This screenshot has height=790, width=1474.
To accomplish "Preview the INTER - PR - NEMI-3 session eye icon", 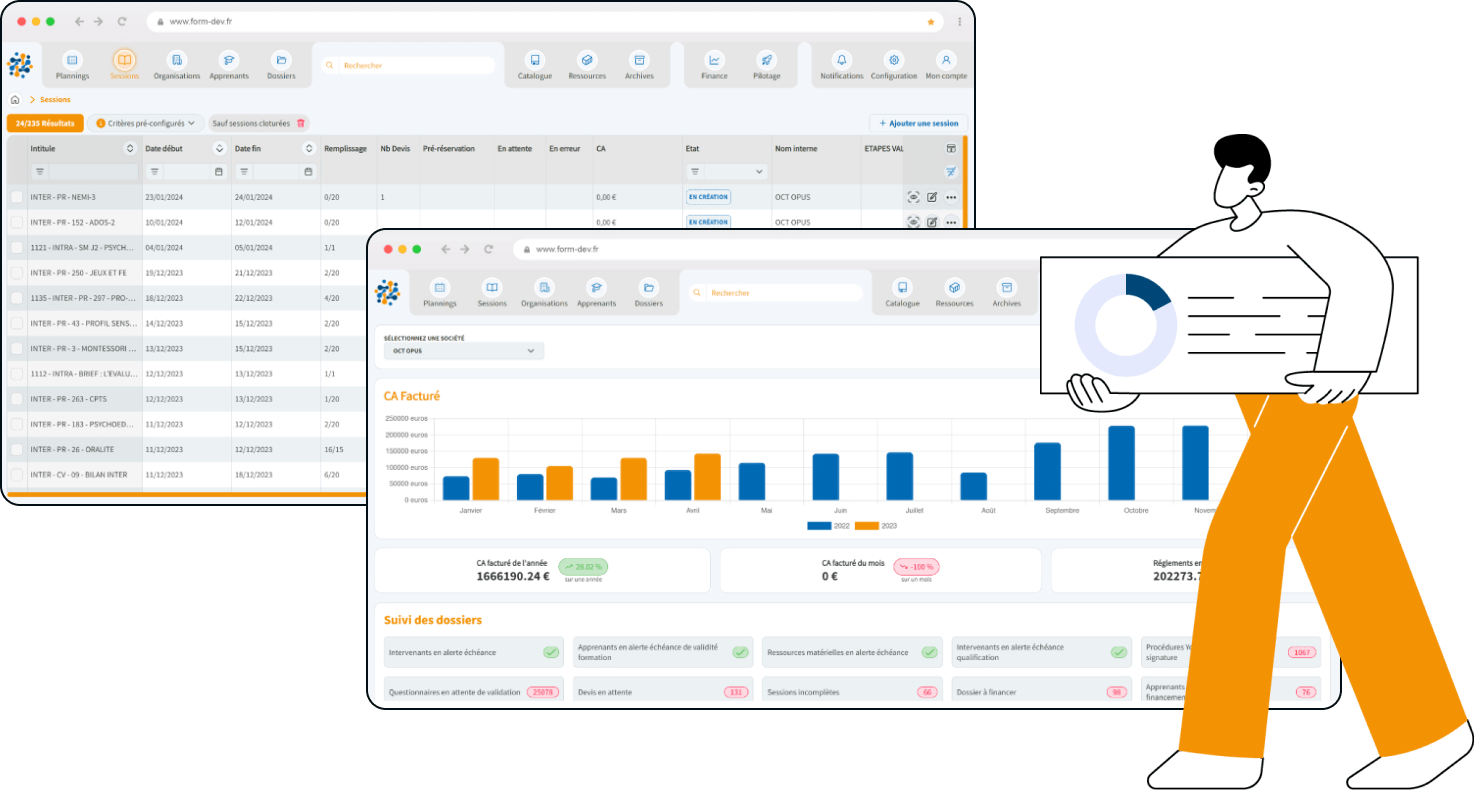I will [913, 197].
